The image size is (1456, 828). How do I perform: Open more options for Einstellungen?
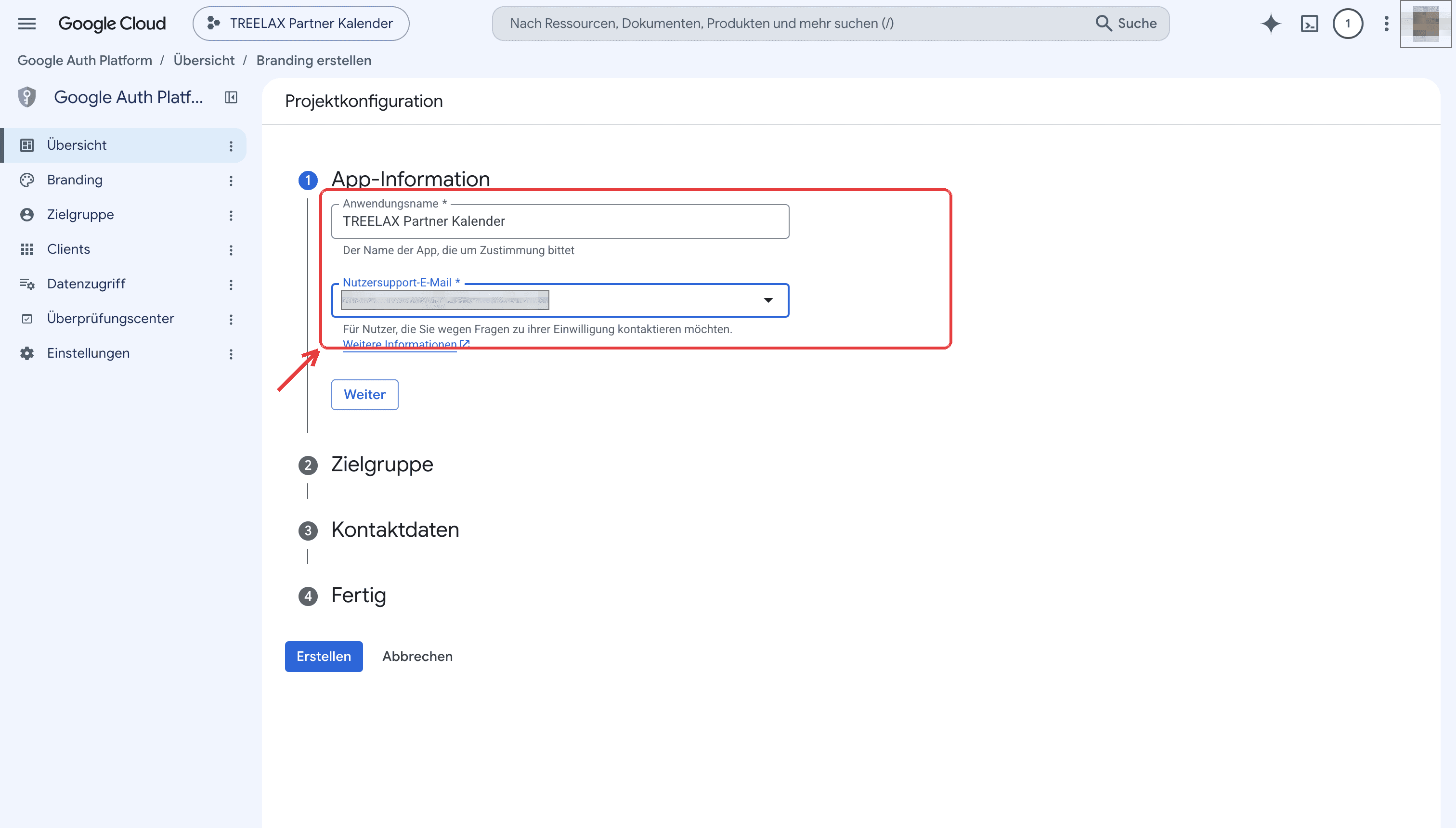pos(231,354)
